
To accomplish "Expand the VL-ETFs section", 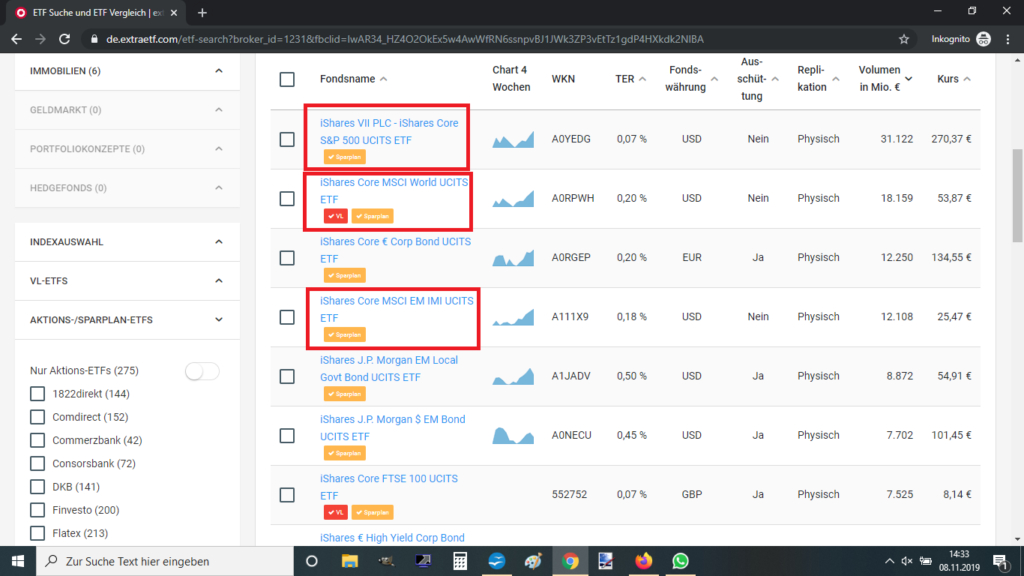I will point(127,281).
